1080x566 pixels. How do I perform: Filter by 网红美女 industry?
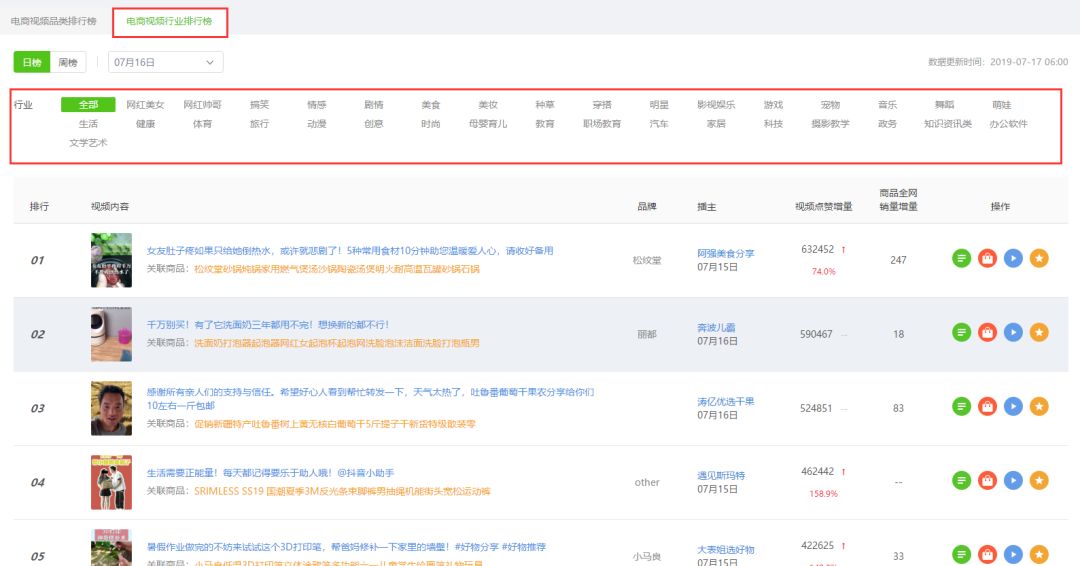pyautogui.click(x=145, y=105)
